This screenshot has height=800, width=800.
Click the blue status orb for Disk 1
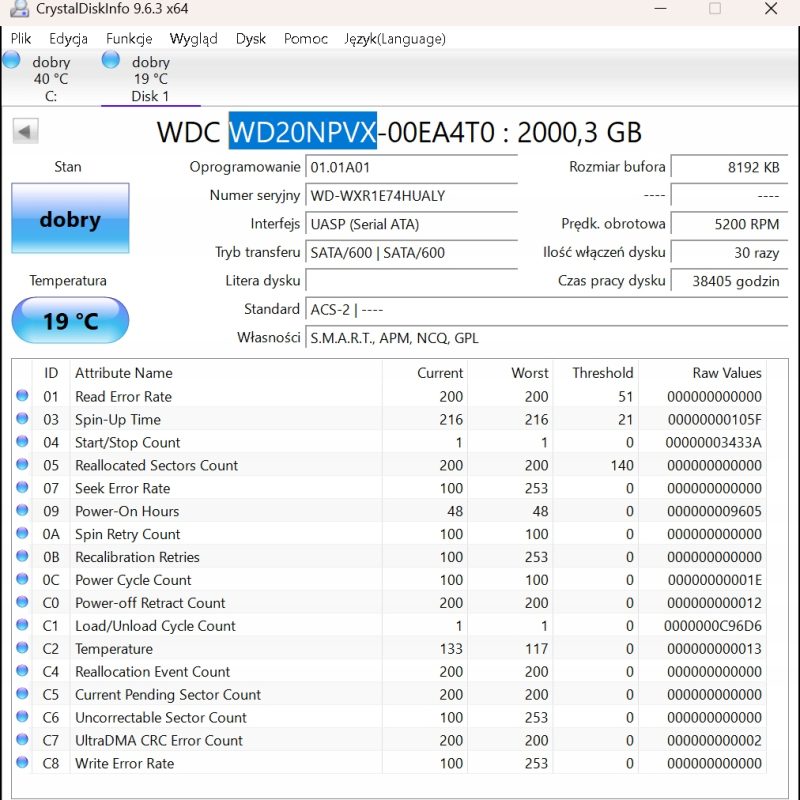point(111,60)
